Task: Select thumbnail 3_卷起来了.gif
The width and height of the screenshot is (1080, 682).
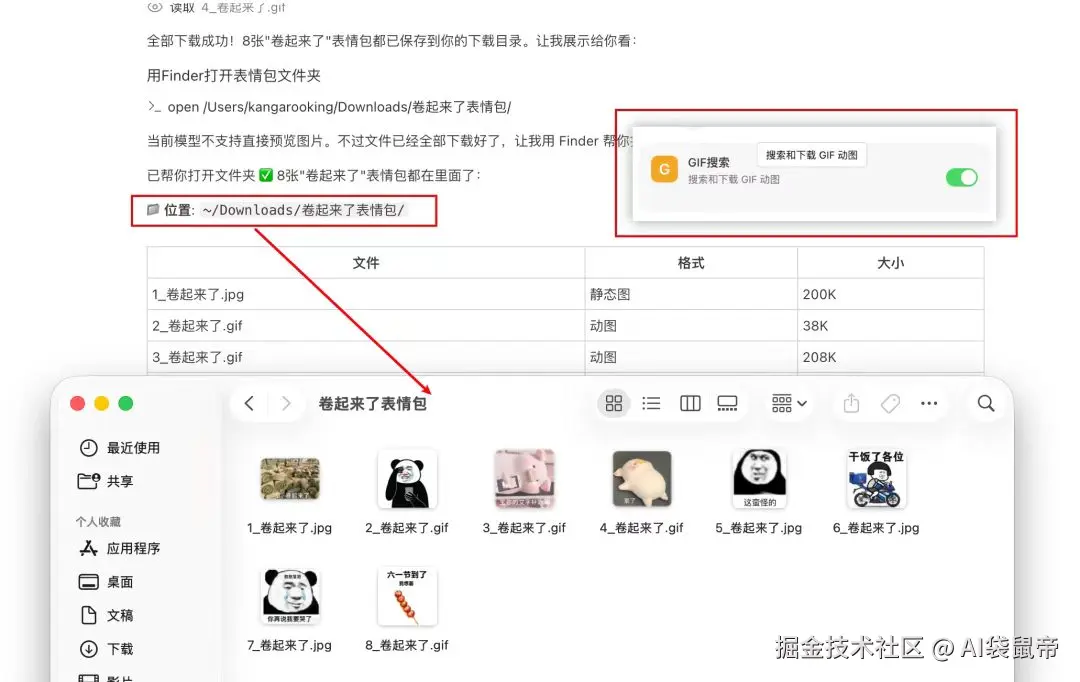Action: [524, 479]
